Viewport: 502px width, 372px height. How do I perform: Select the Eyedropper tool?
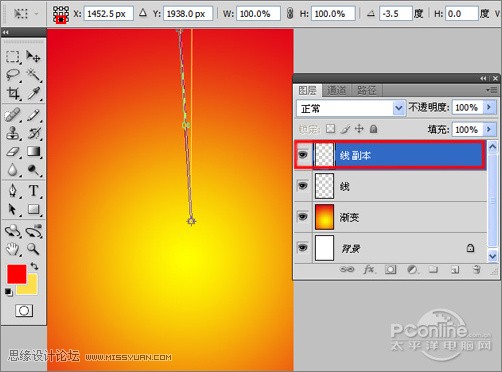[x=33, y=93]
